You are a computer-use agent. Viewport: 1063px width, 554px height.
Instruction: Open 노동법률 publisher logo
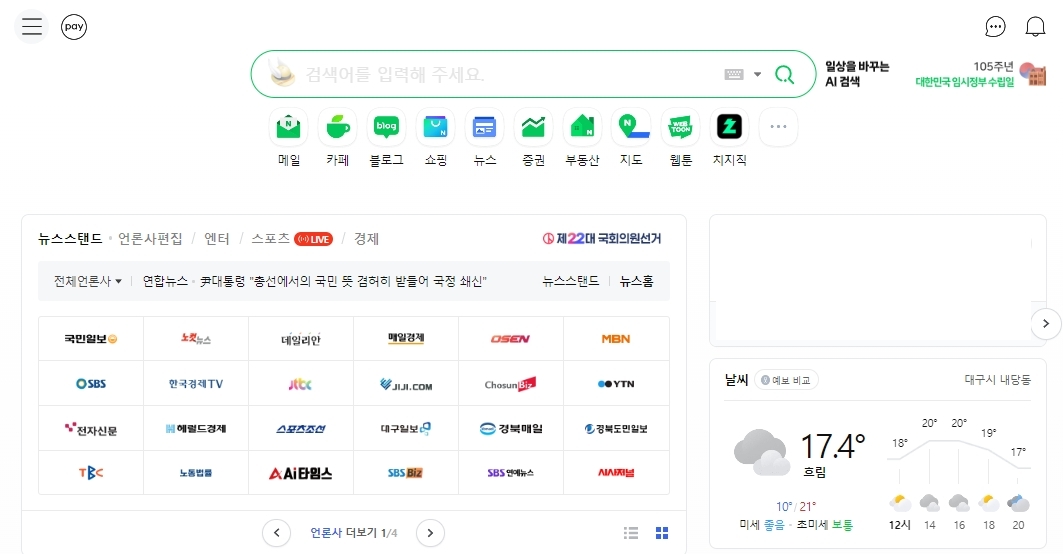point(196,473)
